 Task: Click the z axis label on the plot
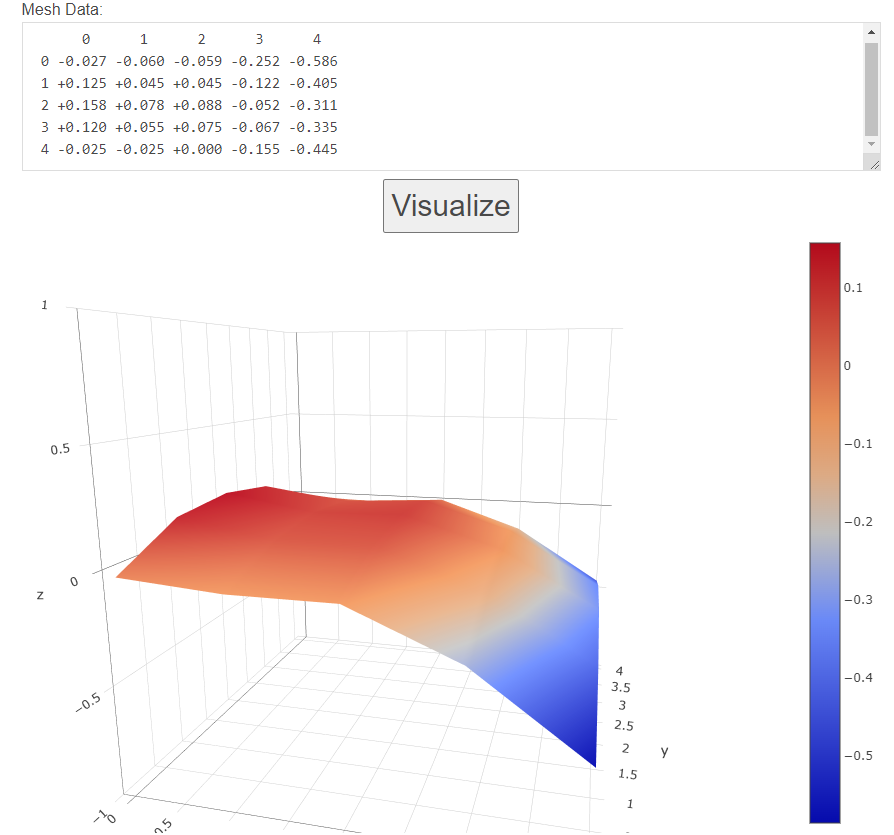coord(38,597)
